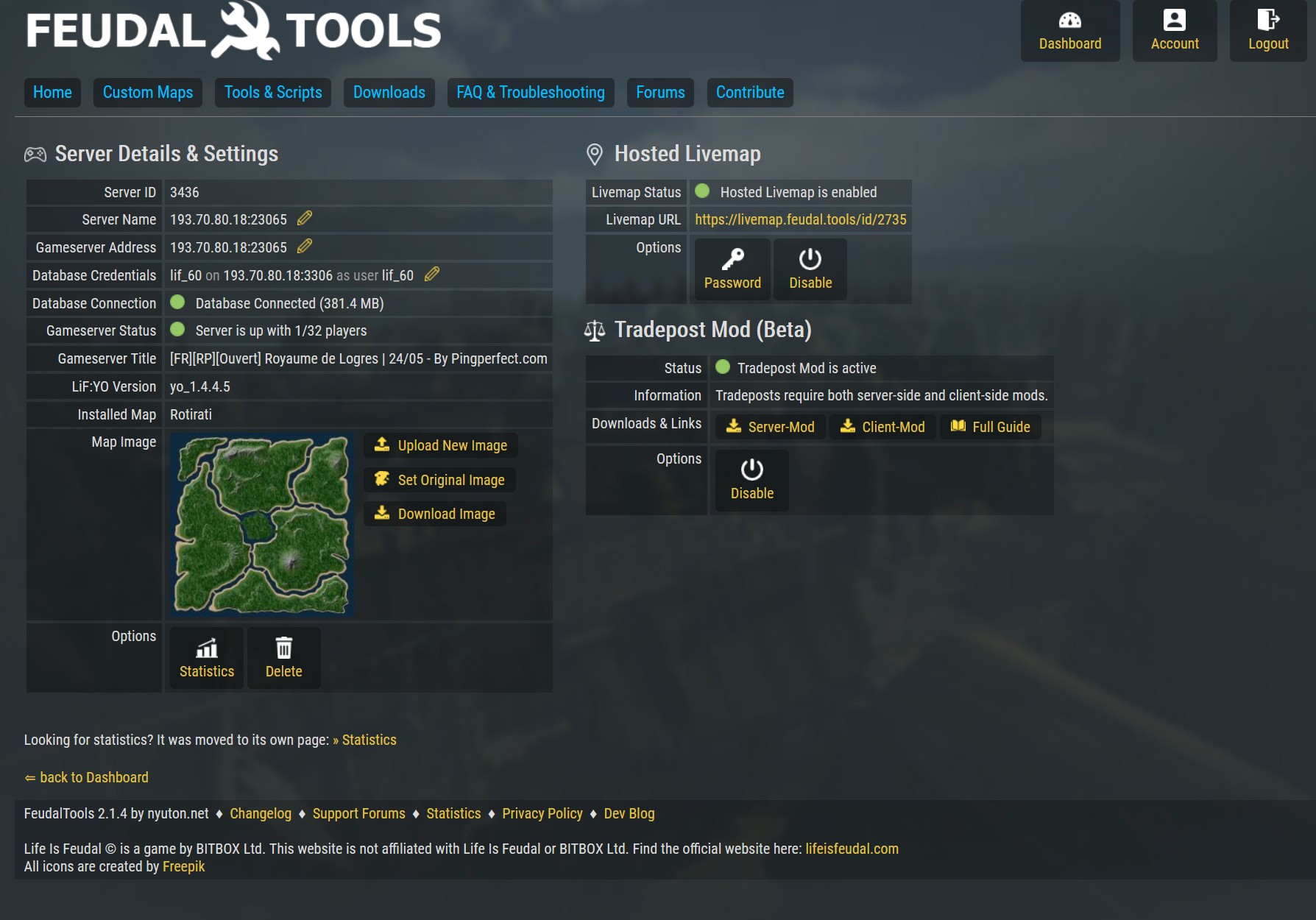Click the pencil icon next to Server Name
The height and width of the screenshot is (920, 1316).
coord(305,219)
